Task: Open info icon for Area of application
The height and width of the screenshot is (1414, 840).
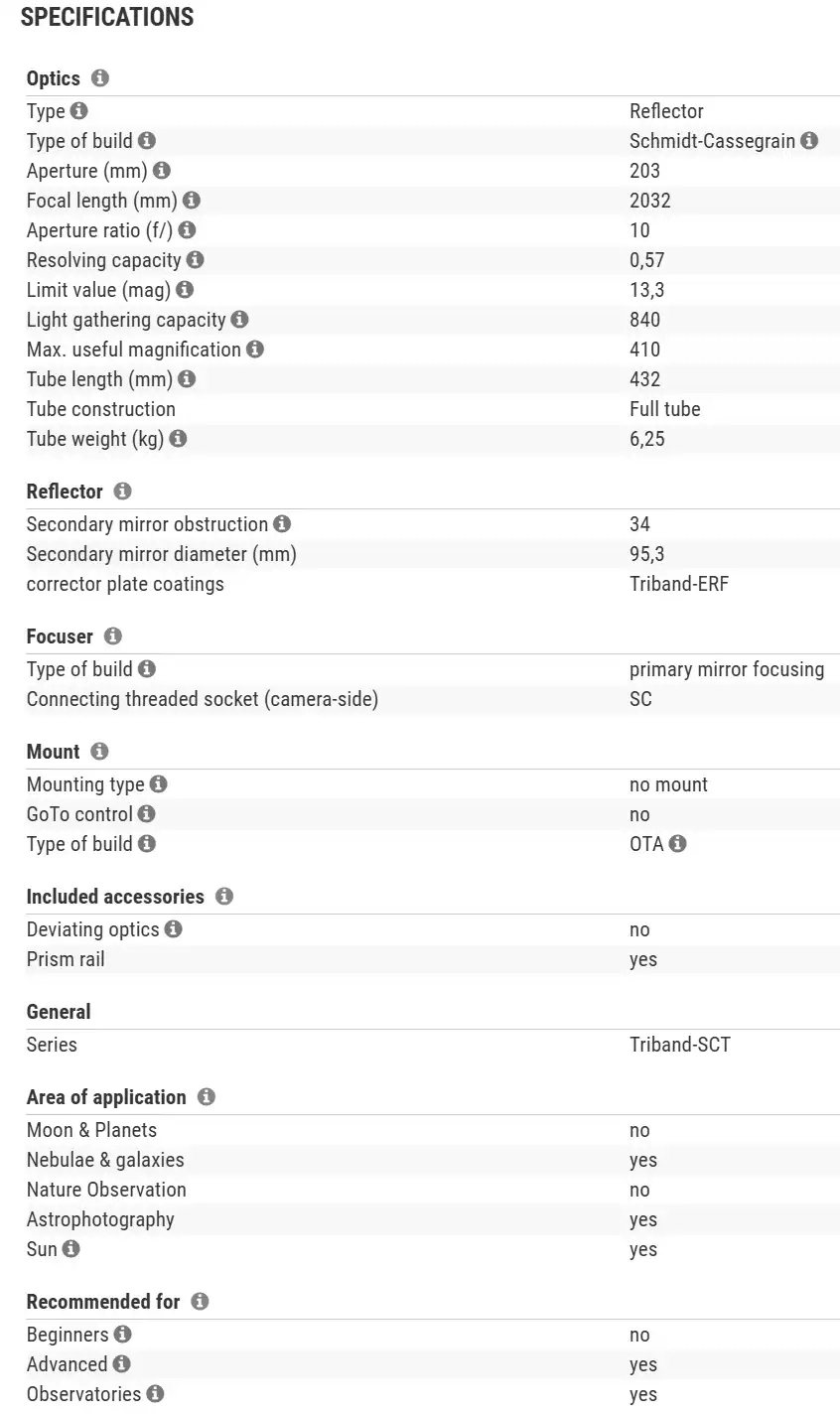Action: 206,1097
